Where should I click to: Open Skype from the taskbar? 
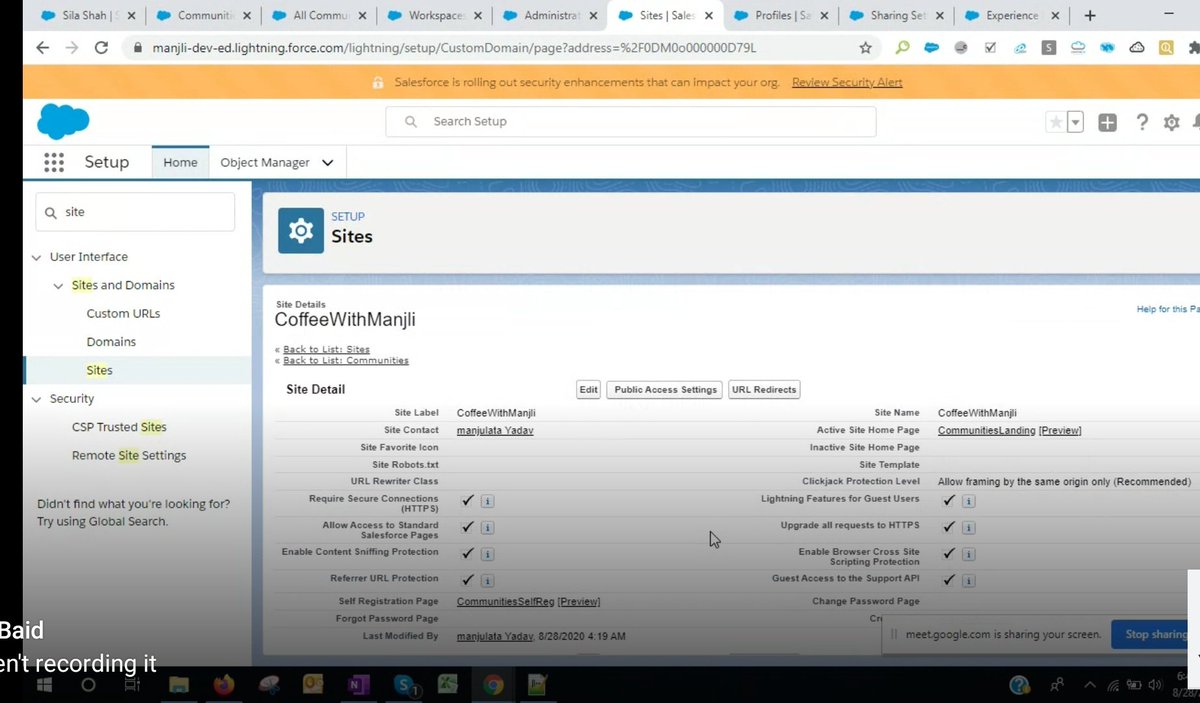coord(404,686)
